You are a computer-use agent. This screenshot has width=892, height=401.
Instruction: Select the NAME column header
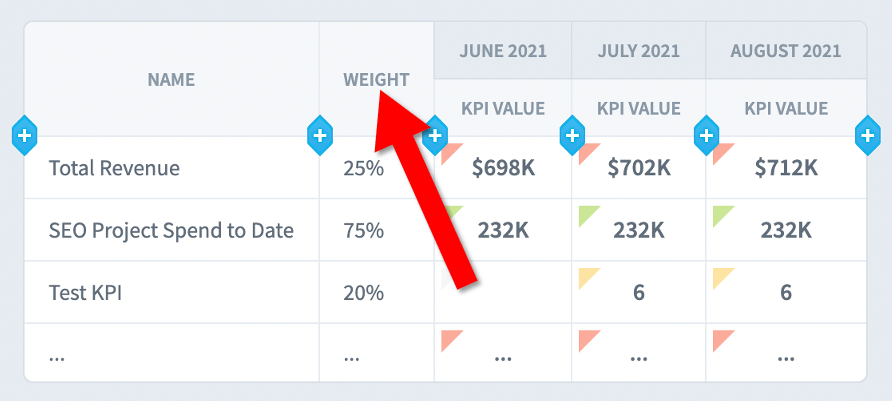pyautogui.click(x=171, y=80)
